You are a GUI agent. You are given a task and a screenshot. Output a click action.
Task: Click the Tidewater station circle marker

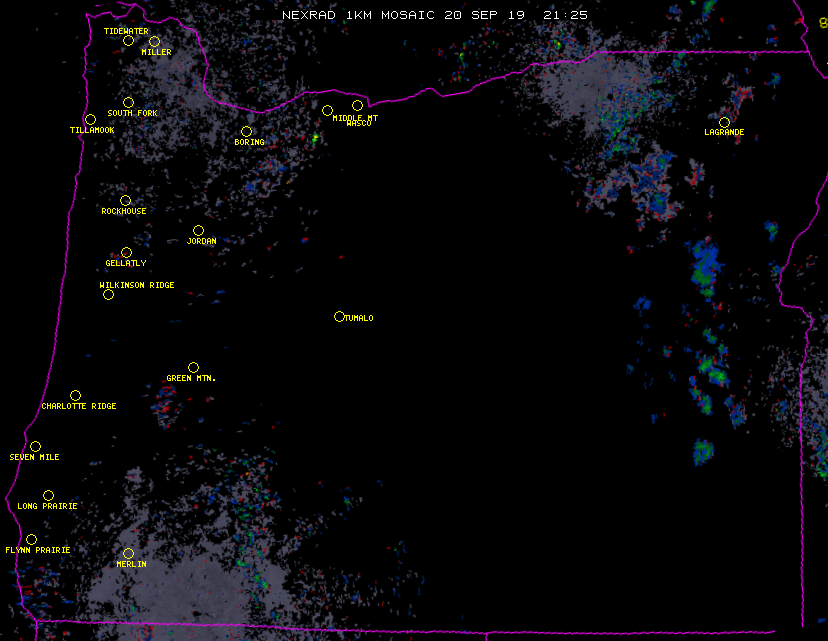[x=128, y=41]
